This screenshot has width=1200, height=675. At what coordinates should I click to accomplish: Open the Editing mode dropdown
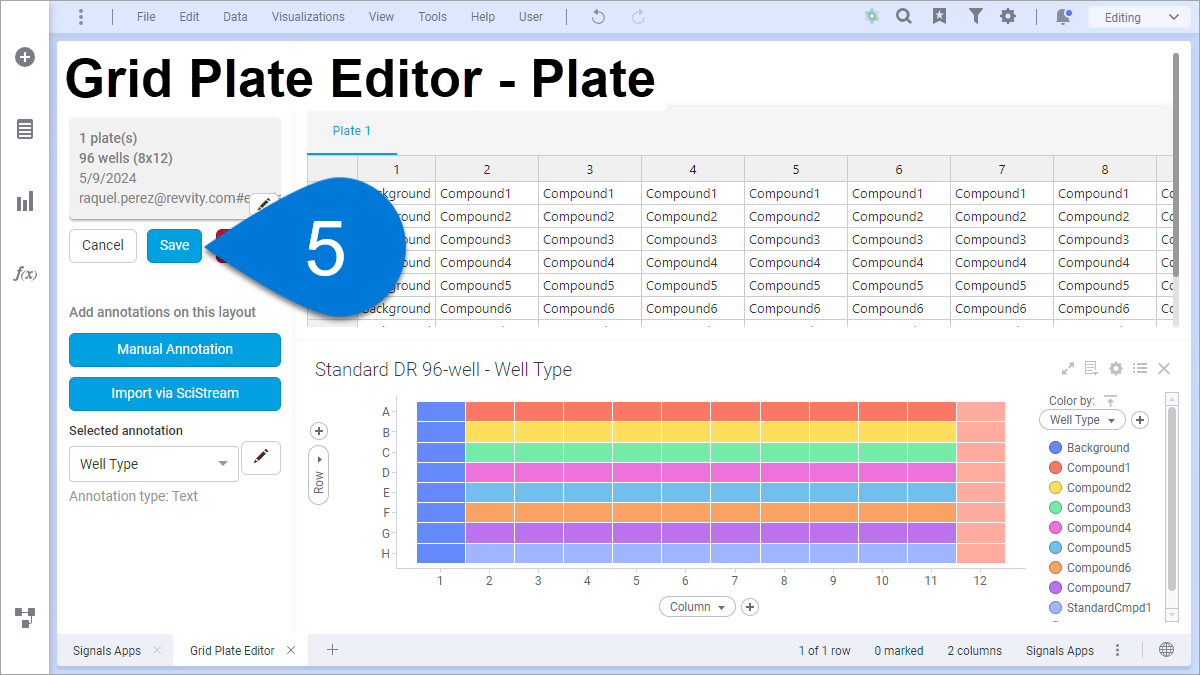coord(1139,17)
